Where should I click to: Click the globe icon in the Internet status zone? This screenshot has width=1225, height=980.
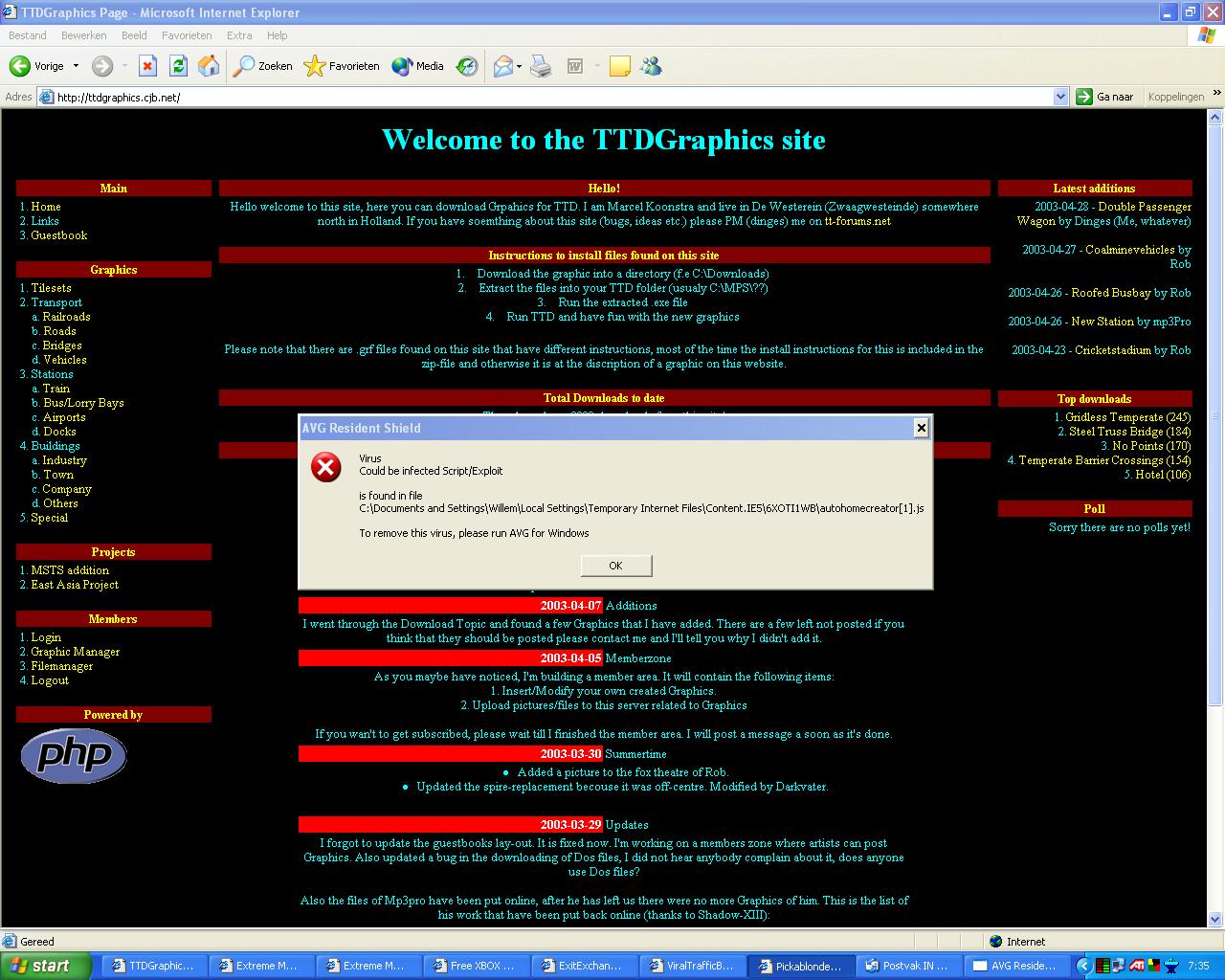click(995, 942)
